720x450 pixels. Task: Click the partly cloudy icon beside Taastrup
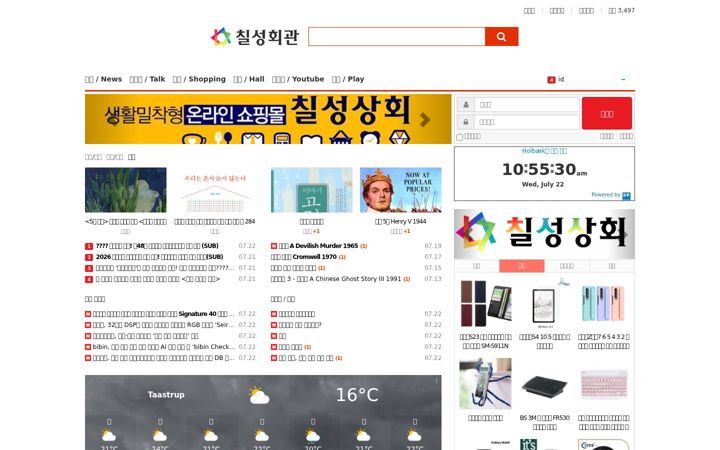(x=259, y=395)
